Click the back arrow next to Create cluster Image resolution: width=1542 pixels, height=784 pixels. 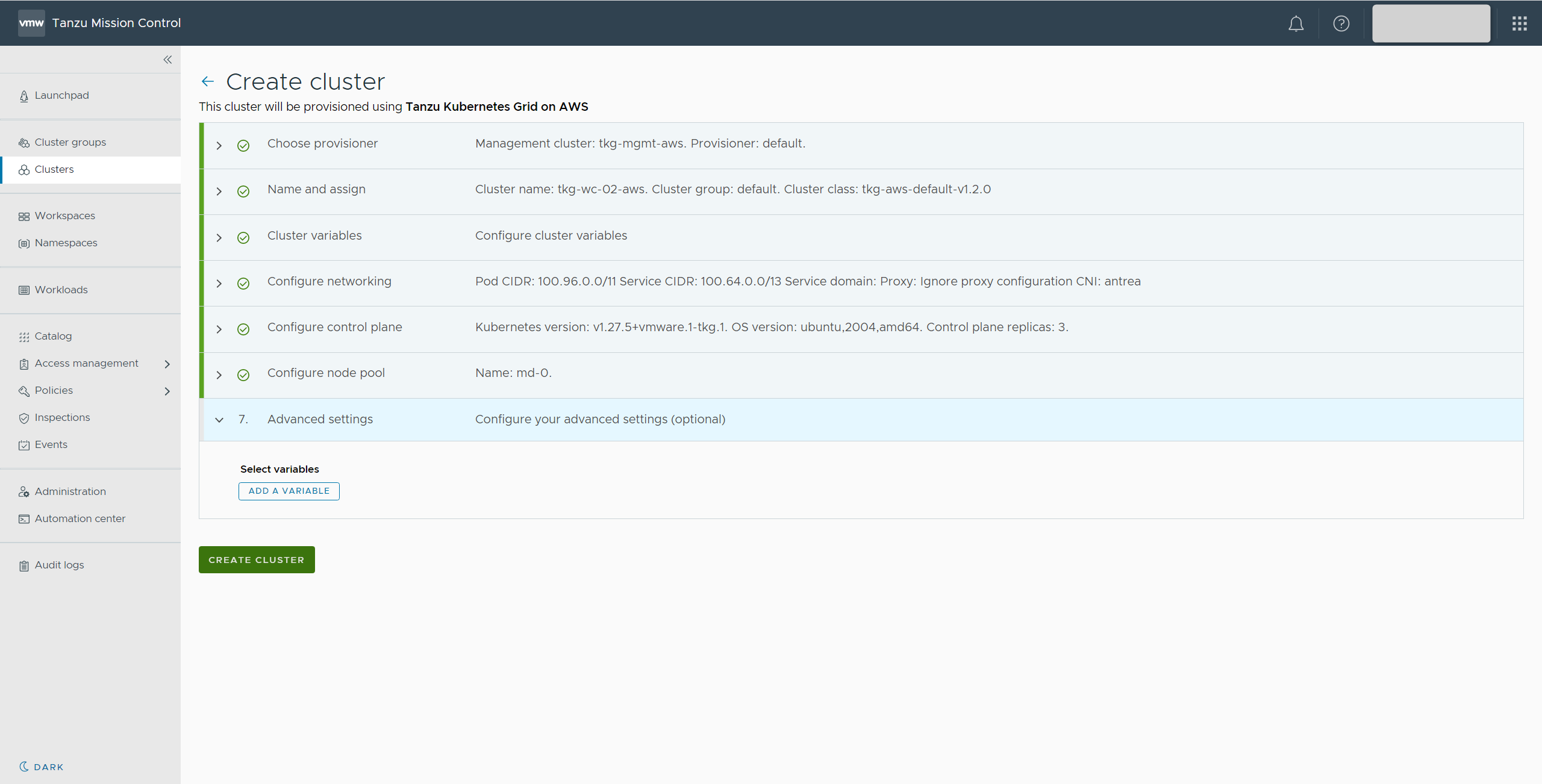point(208,81)
